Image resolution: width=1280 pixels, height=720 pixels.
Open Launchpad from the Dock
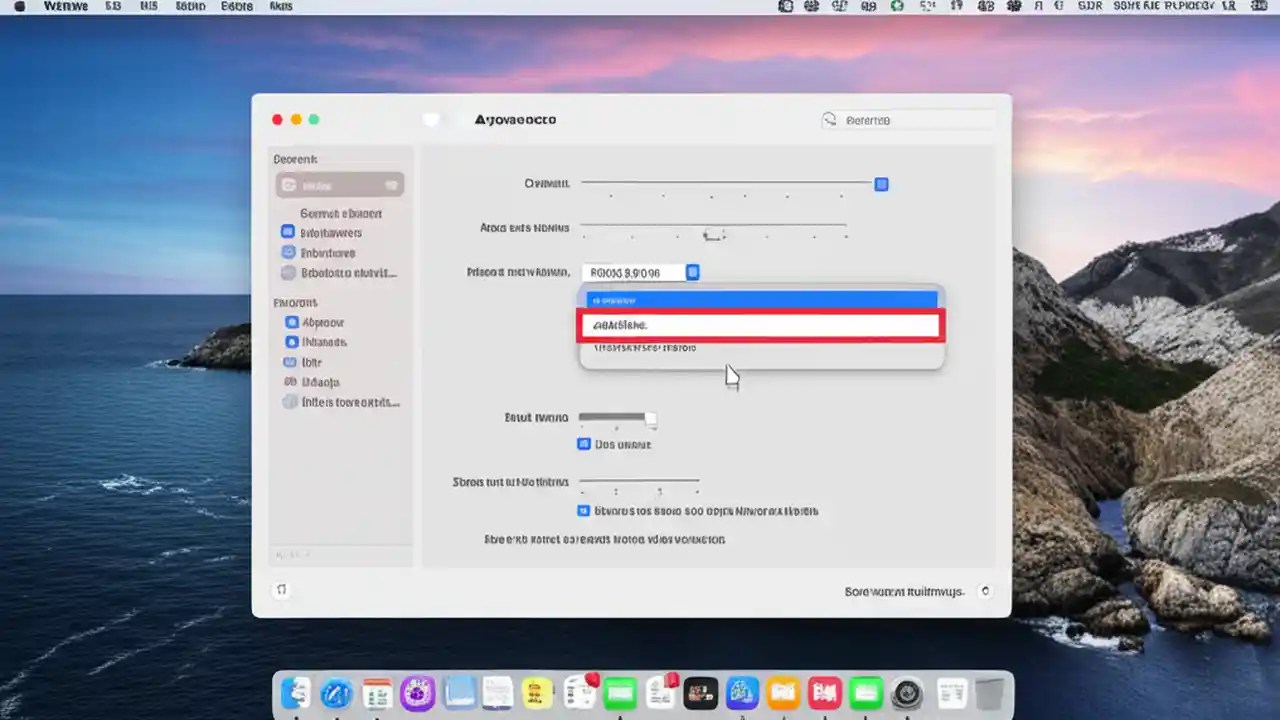pos(335,692)
